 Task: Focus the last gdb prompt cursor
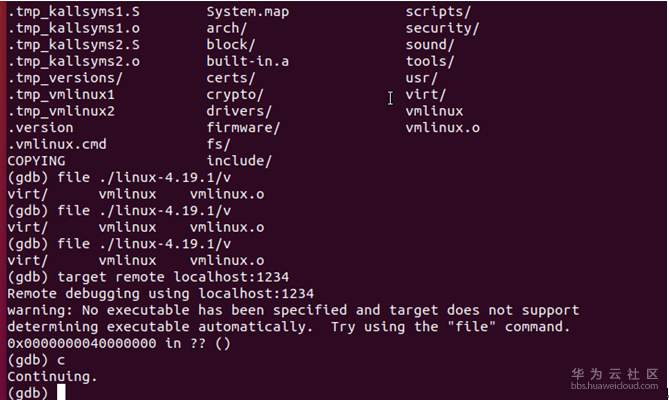tap(61, 392)
